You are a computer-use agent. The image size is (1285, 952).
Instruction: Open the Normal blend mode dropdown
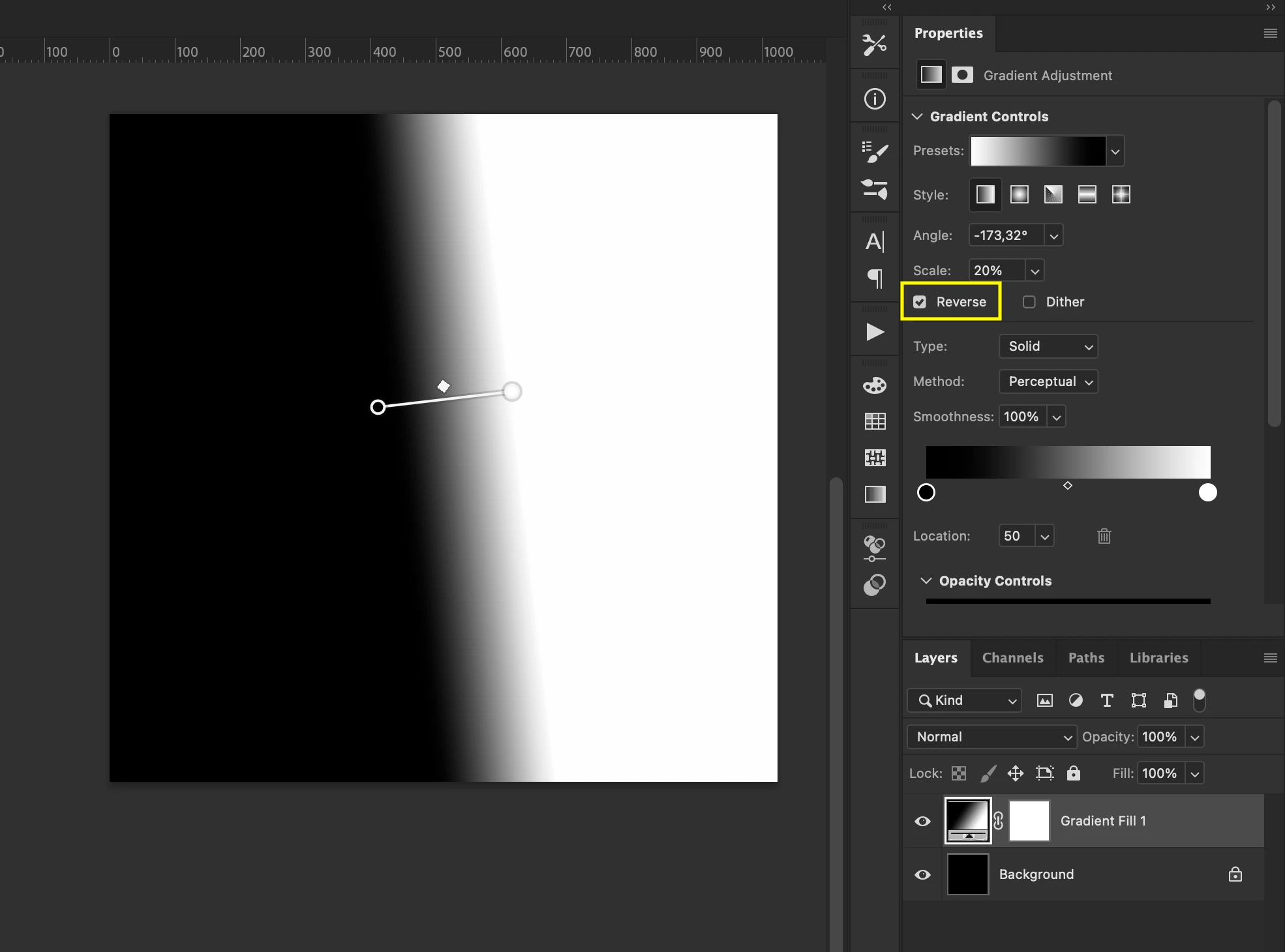[991, 737]
